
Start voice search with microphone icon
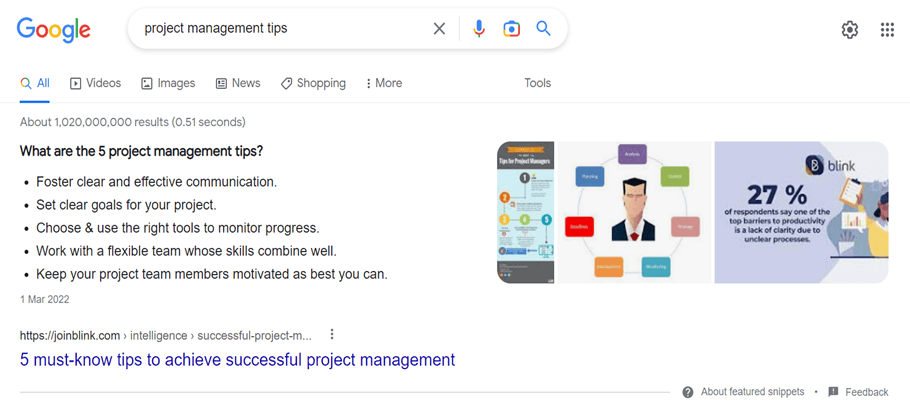[x=479, y=29]
